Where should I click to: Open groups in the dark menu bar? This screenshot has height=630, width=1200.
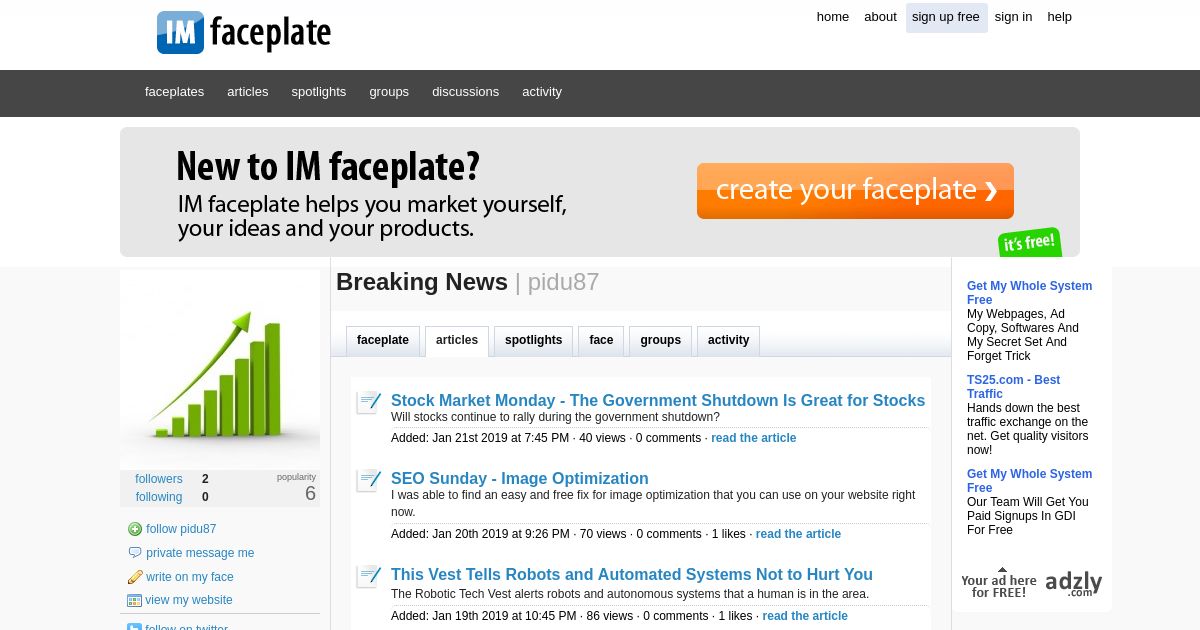(x=389, y=92)
